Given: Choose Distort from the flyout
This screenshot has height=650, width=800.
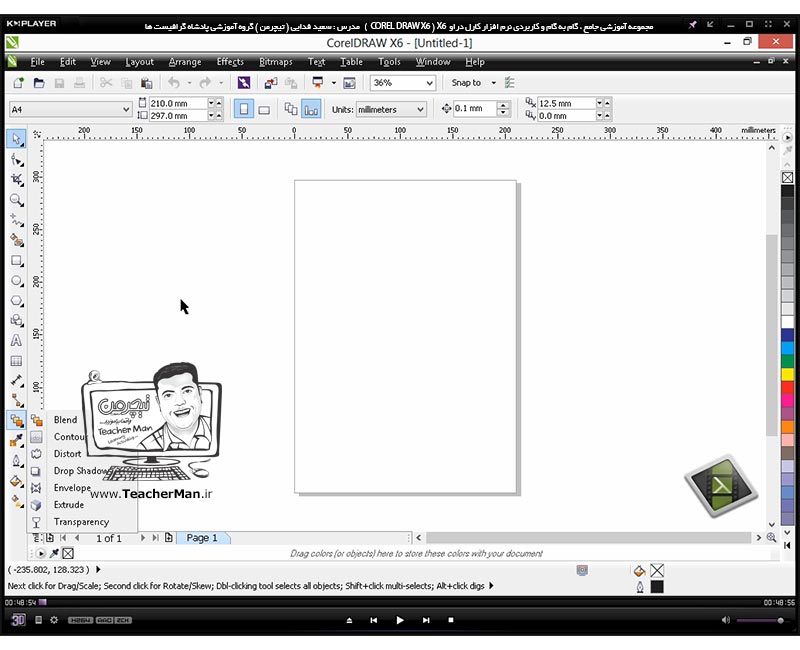Looking at the screenshot, I should (67, 454).
